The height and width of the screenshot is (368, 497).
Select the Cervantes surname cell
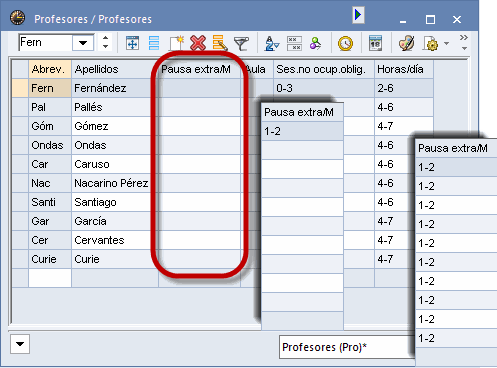115,240
